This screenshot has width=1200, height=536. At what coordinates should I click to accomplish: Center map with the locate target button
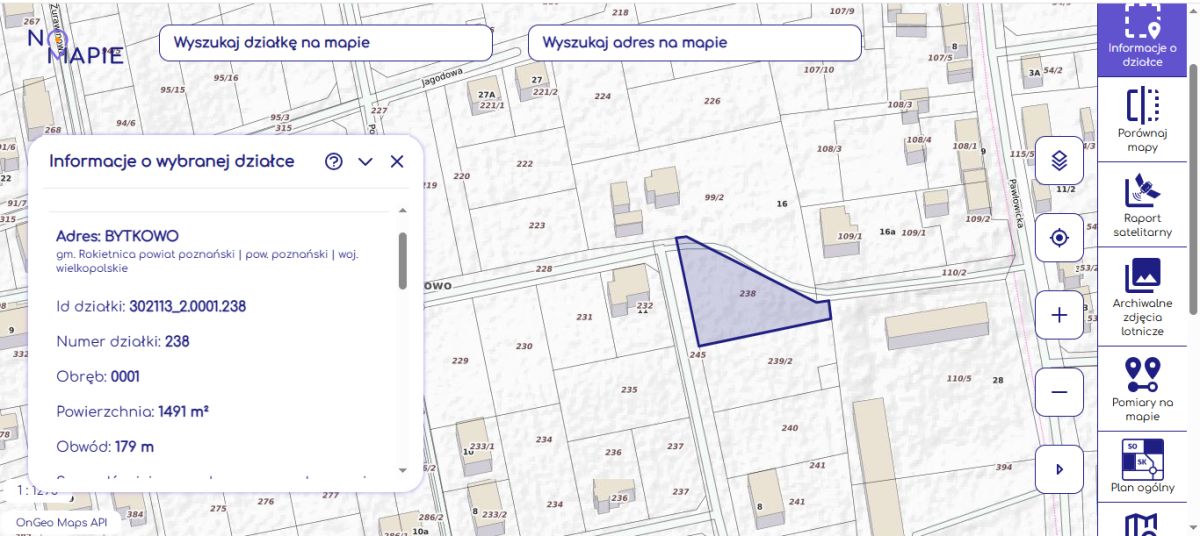[x=1060, y=238]
